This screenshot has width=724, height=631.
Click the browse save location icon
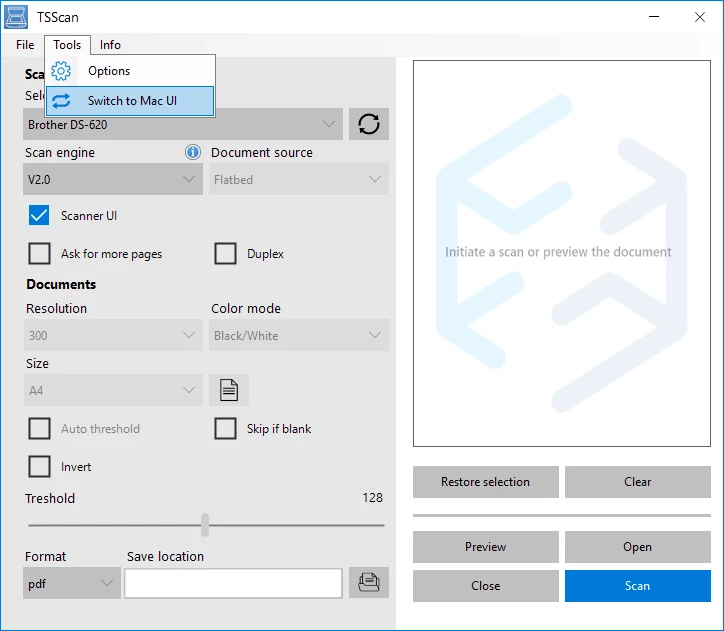point(368,582)
